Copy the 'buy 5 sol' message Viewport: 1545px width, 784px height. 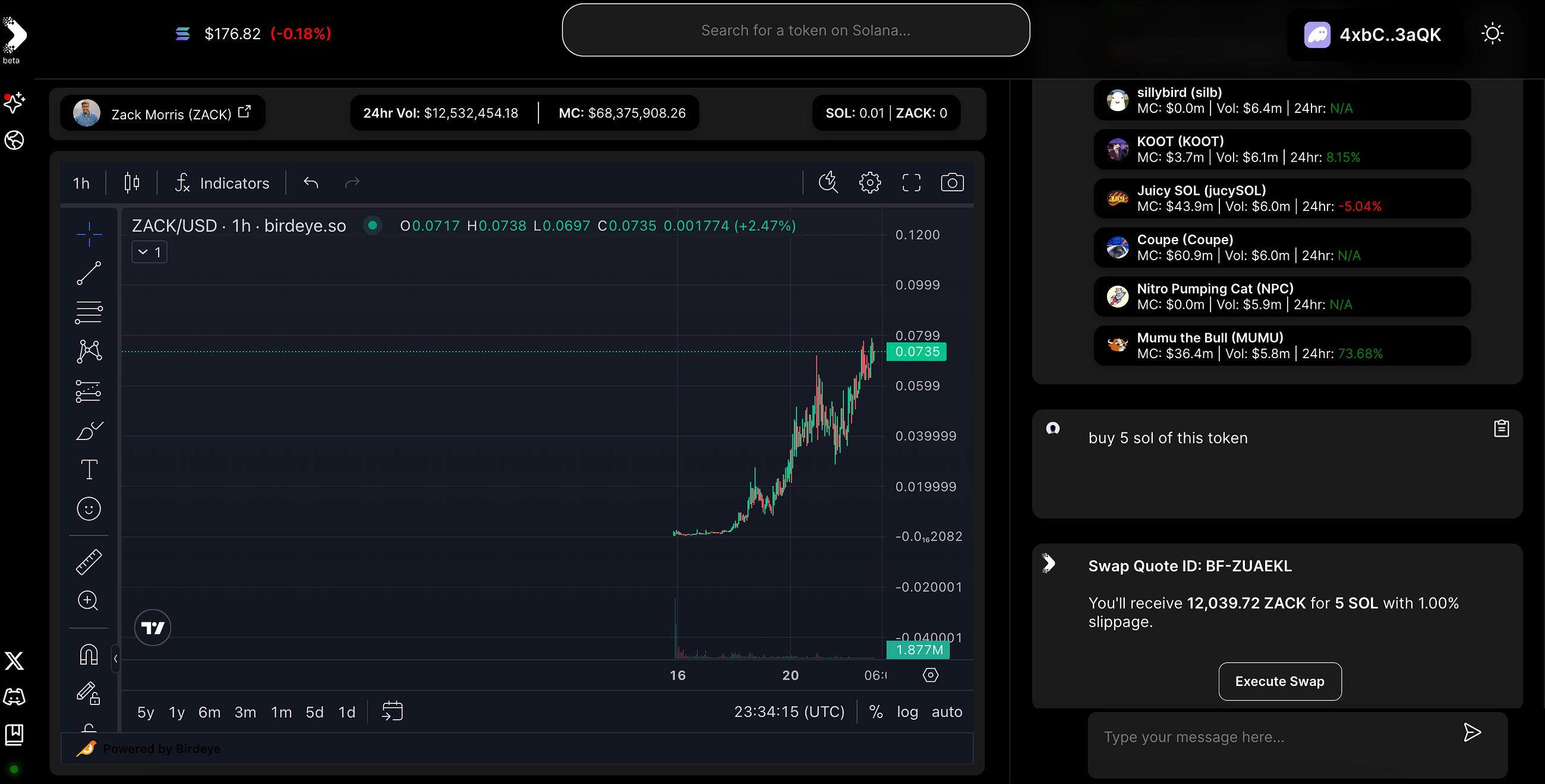tap(1501, 429)
